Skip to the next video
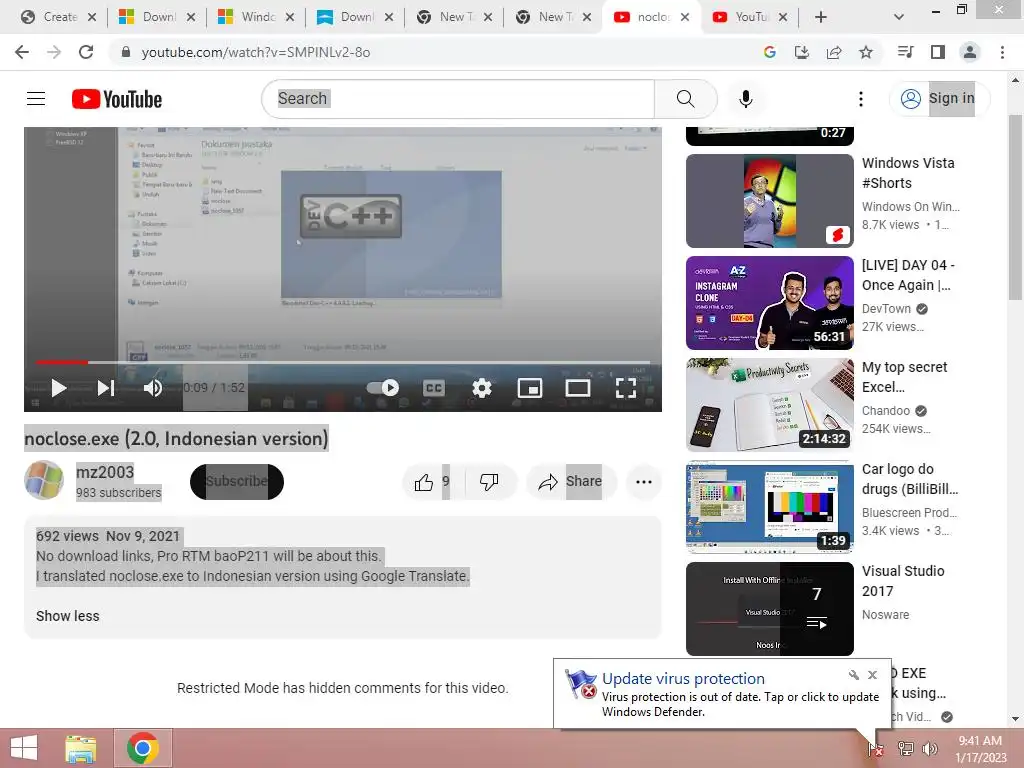 click(x=106, y=388)
